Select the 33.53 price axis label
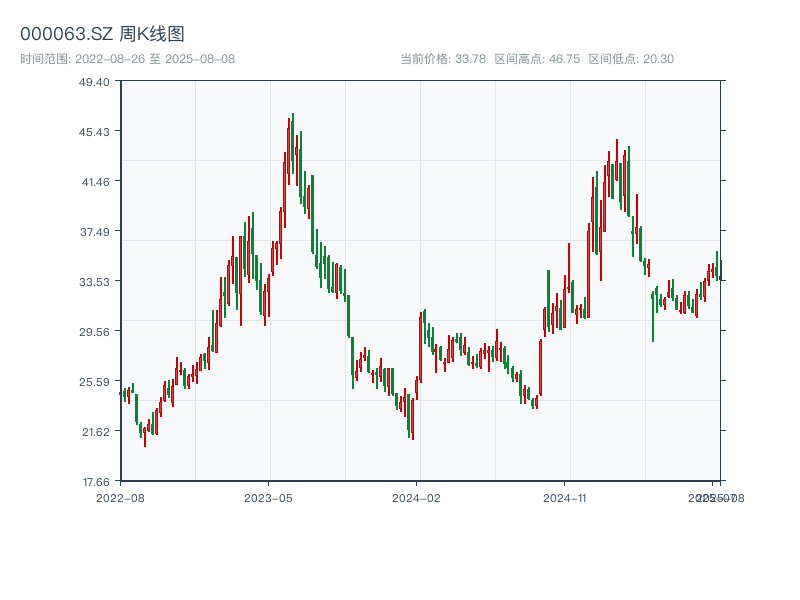The width and height of the screenshot is (800, 600). tap(94, 281)
